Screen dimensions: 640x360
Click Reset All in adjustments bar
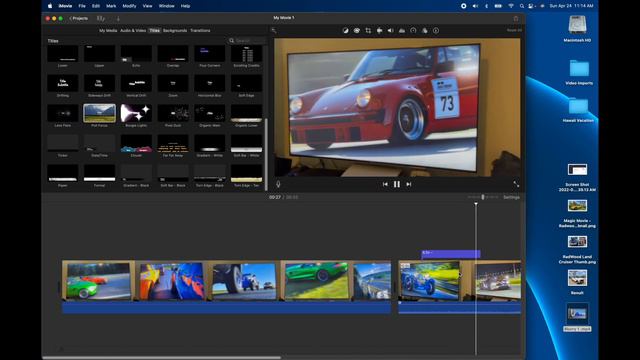pyautogui.click(x=514, y=30)
